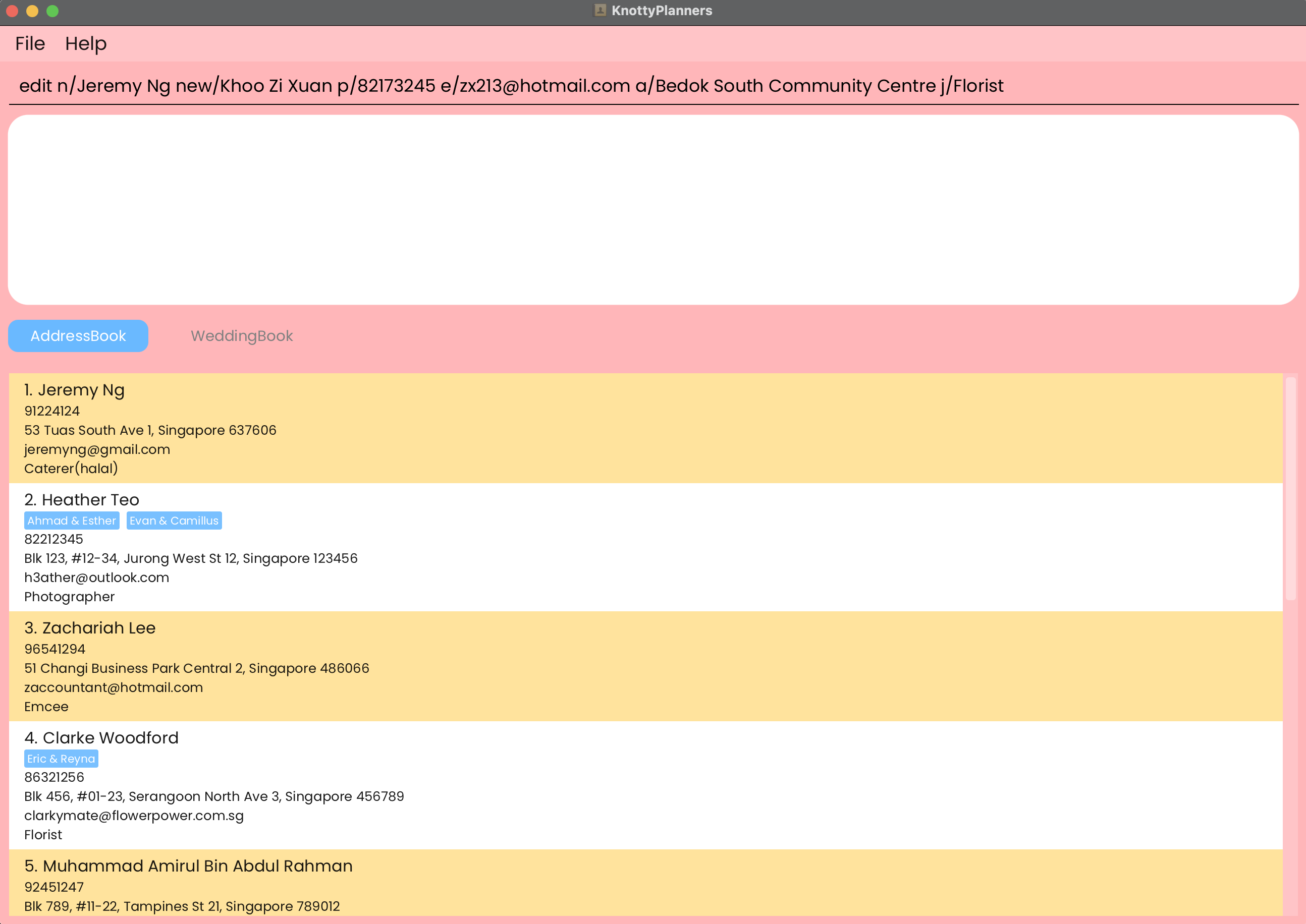The height and width of the screenshot is (924, 1306).
Task: Click the Eric & Reyna wedding tag
Action: click(x=61, y=759)
